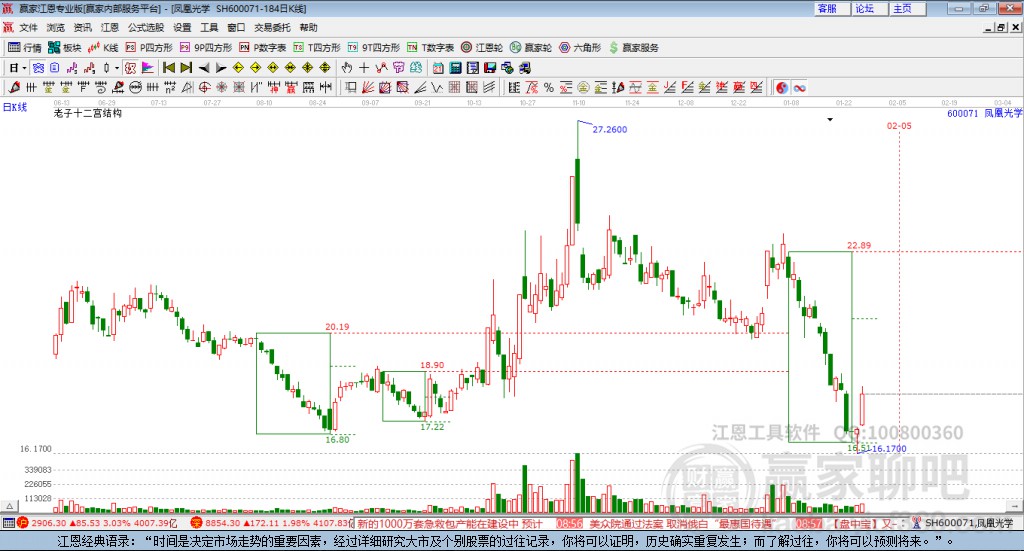The width and height of the screenshot is (1024, 551).
Task: Toggle the boxed red 权 icon
Action: (130, 68)
